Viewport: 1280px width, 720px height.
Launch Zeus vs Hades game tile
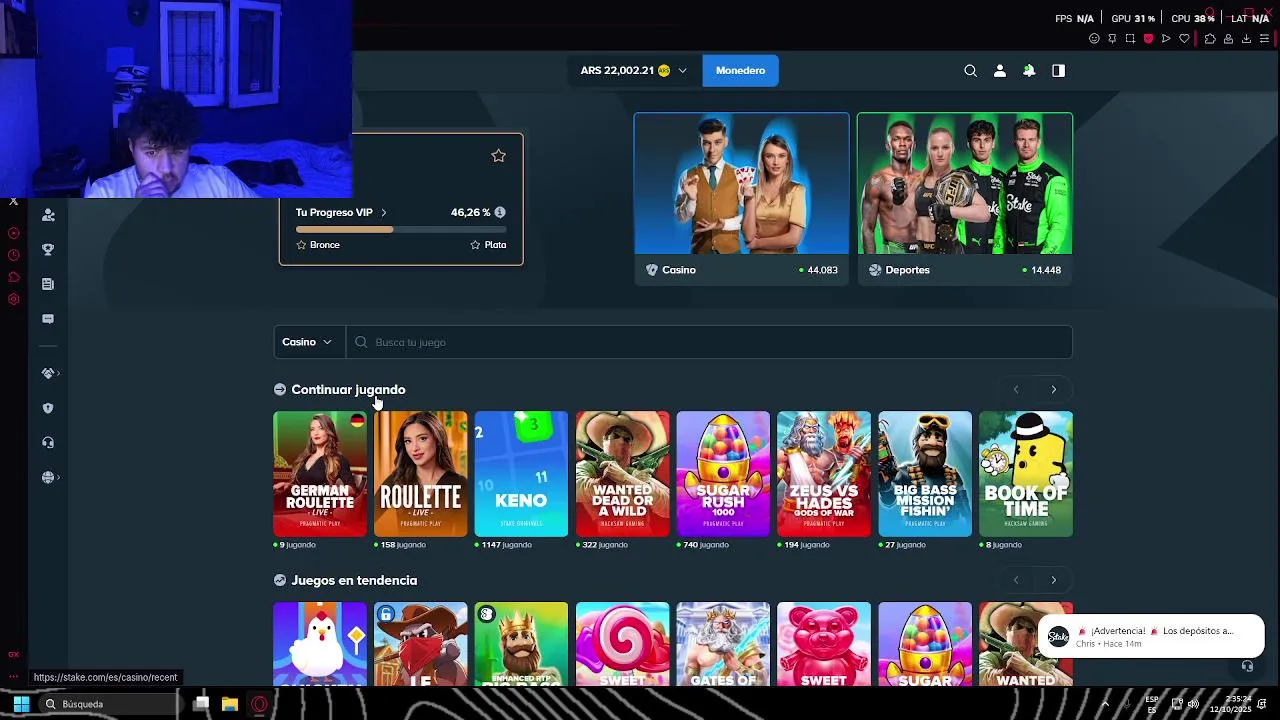[824, 474]
